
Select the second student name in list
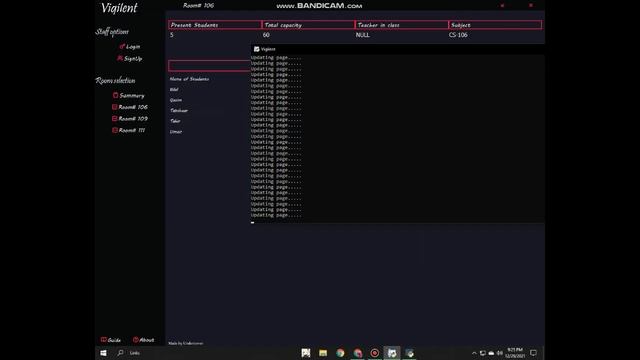176,100
